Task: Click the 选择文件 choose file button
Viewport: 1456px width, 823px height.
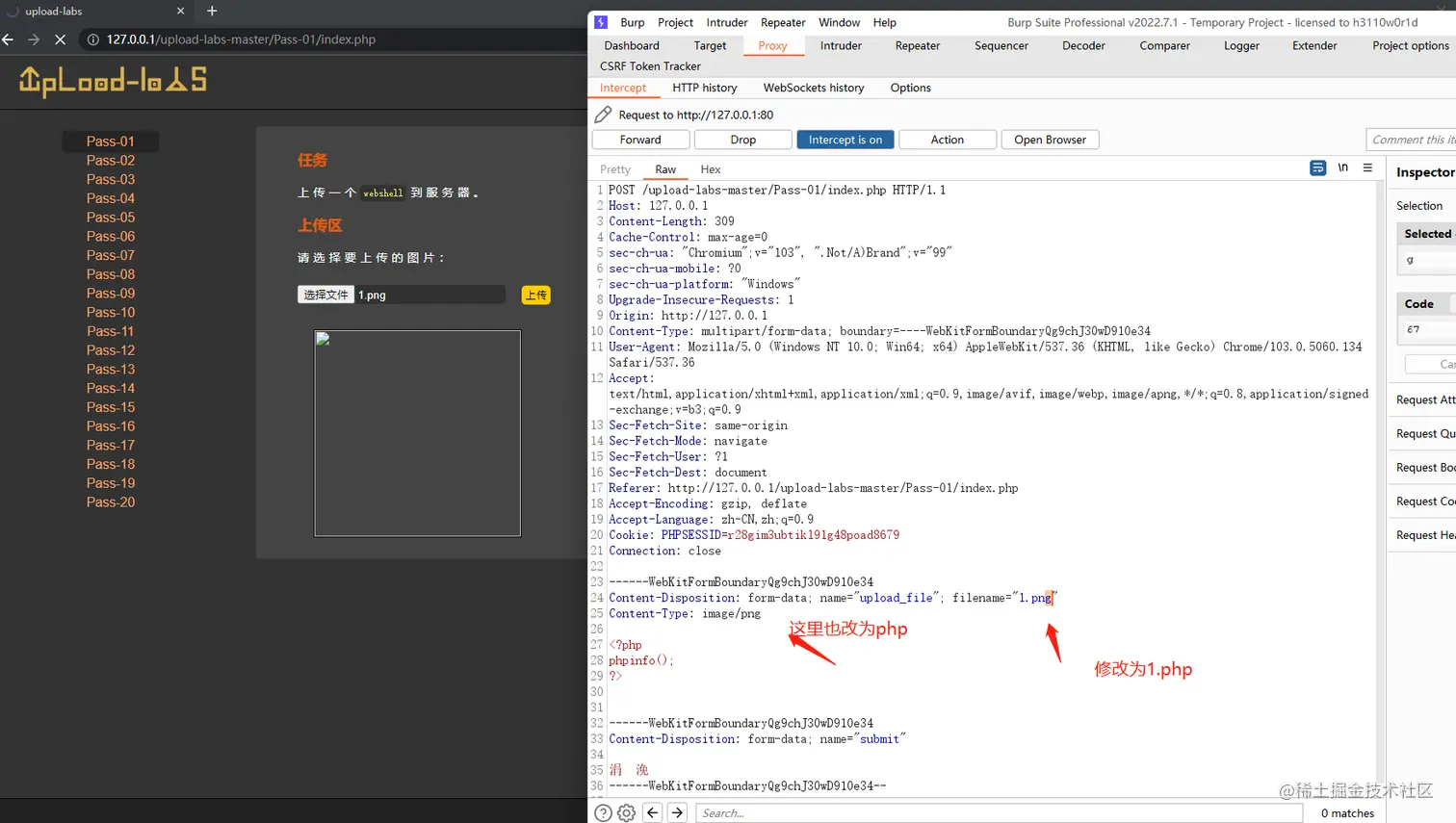Action: (325, 295)
